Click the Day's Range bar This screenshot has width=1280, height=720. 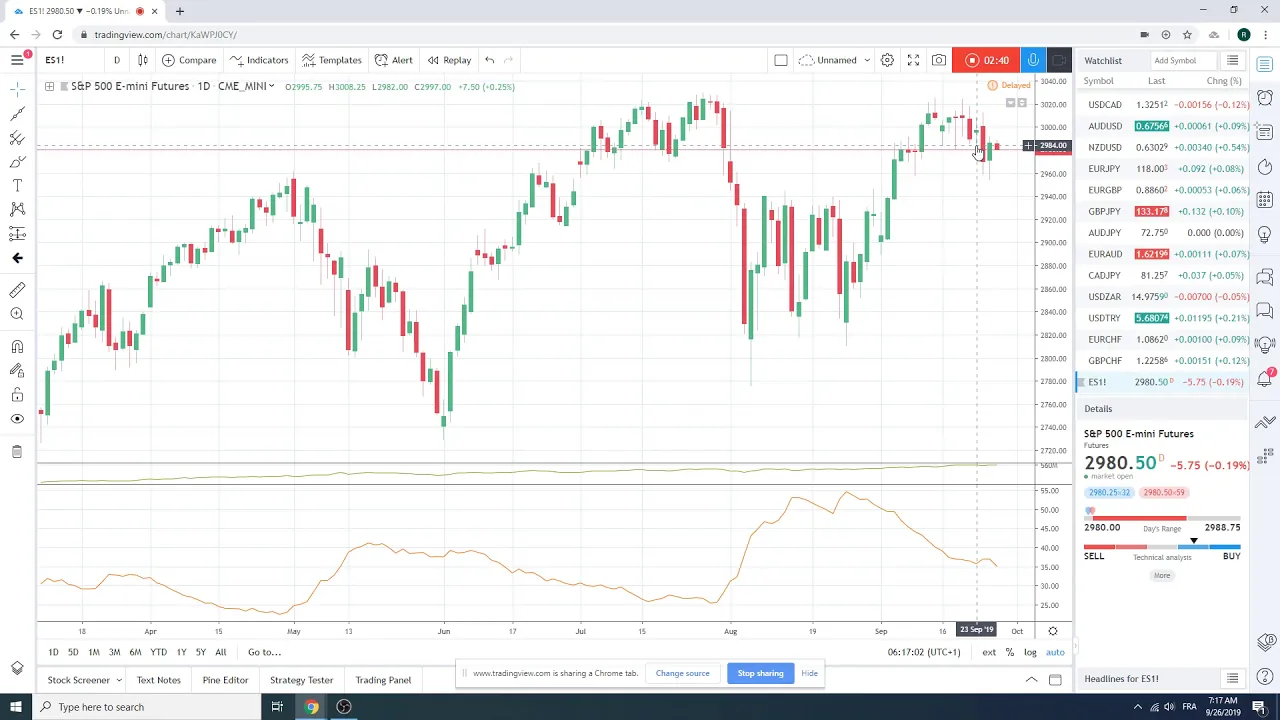click(1162, 520)
